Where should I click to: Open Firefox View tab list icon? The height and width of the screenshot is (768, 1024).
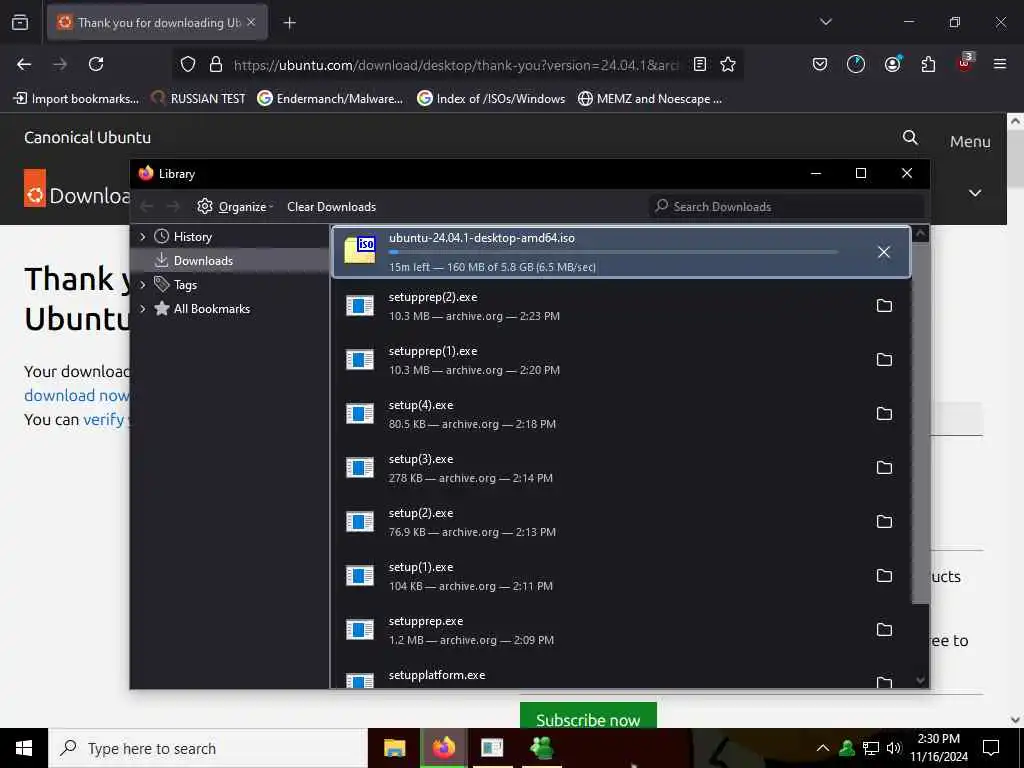tap(20, 23)
